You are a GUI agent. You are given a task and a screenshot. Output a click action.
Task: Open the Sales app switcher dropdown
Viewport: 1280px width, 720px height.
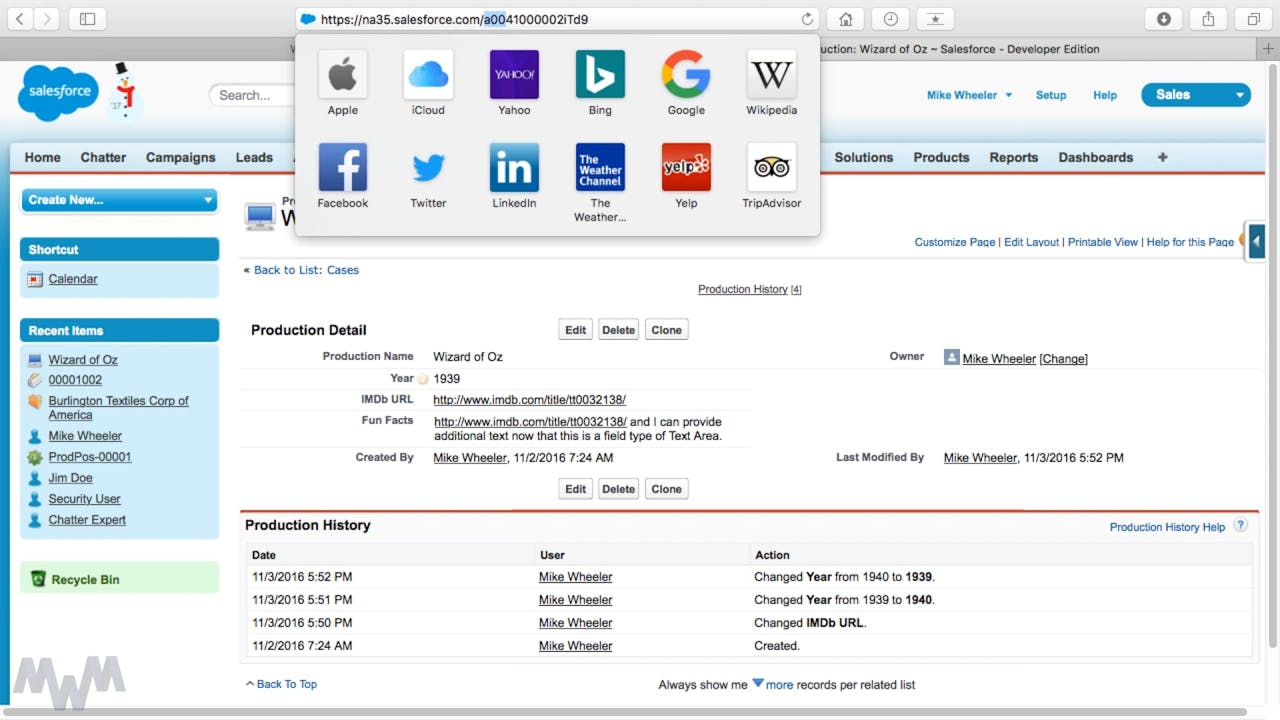(x=1196, y=95)
